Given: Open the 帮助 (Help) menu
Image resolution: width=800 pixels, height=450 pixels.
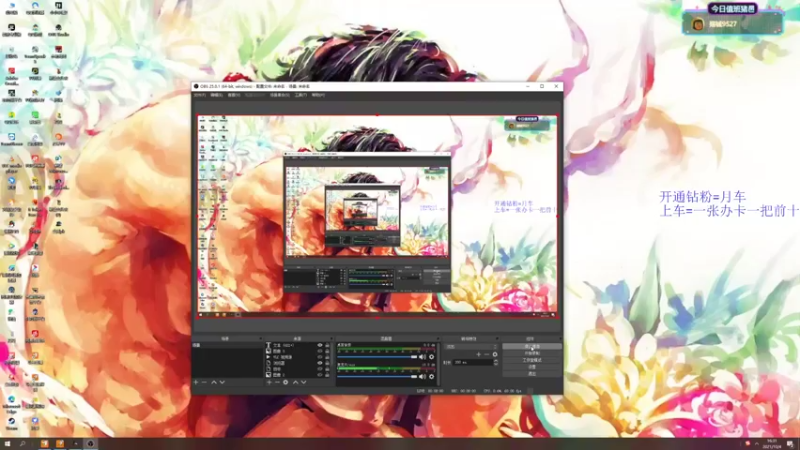Looking at the screenshot, I should pos(318,95).
